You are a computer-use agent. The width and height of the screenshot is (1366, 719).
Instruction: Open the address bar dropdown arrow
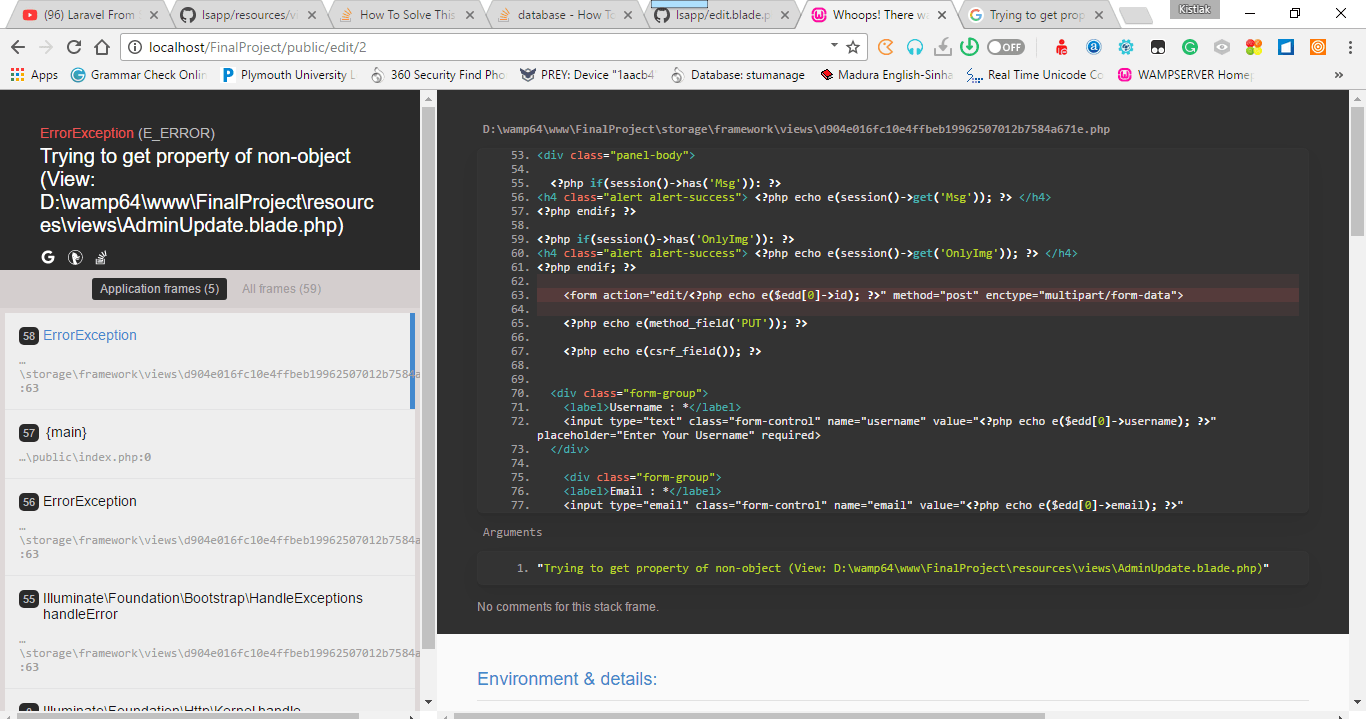click(x=834, y=46)
